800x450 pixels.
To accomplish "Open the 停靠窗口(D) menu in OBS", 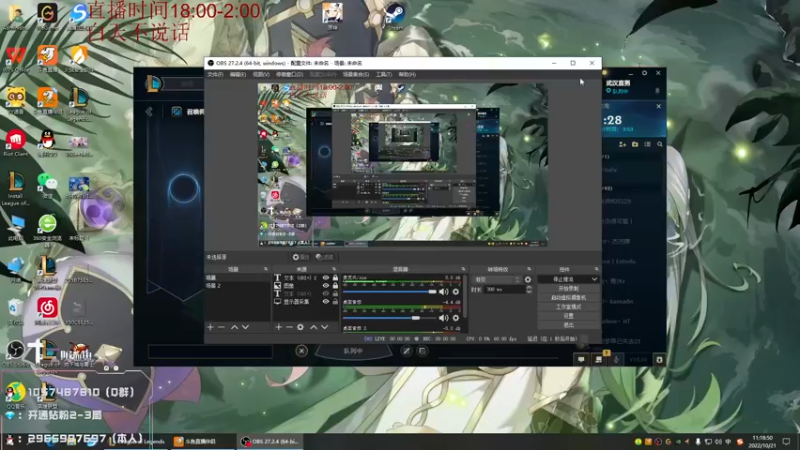I will pyautogui.click(x=289, y=74).
